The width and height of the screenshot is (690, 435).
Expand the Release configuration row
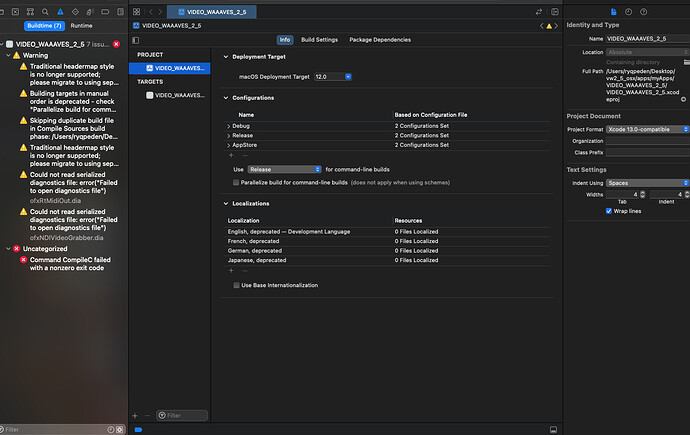tap(228, 136)
